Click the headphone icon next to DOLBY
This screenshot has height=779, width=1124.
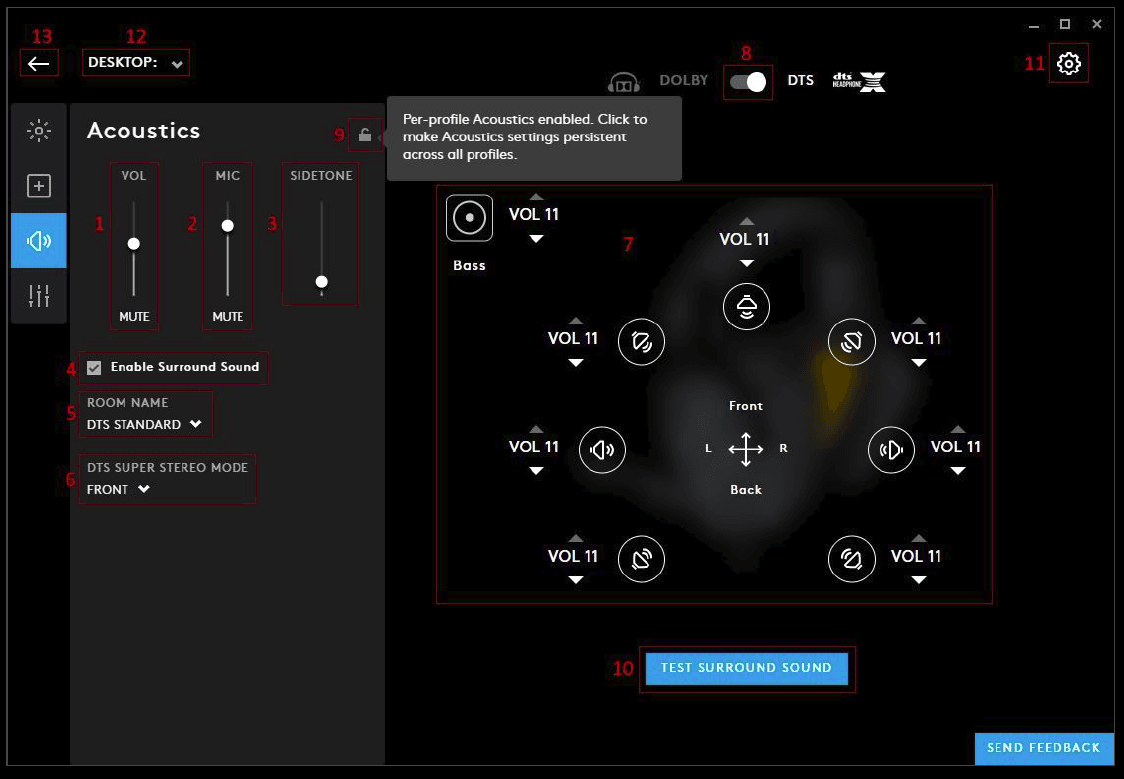(x=623, y=81)
